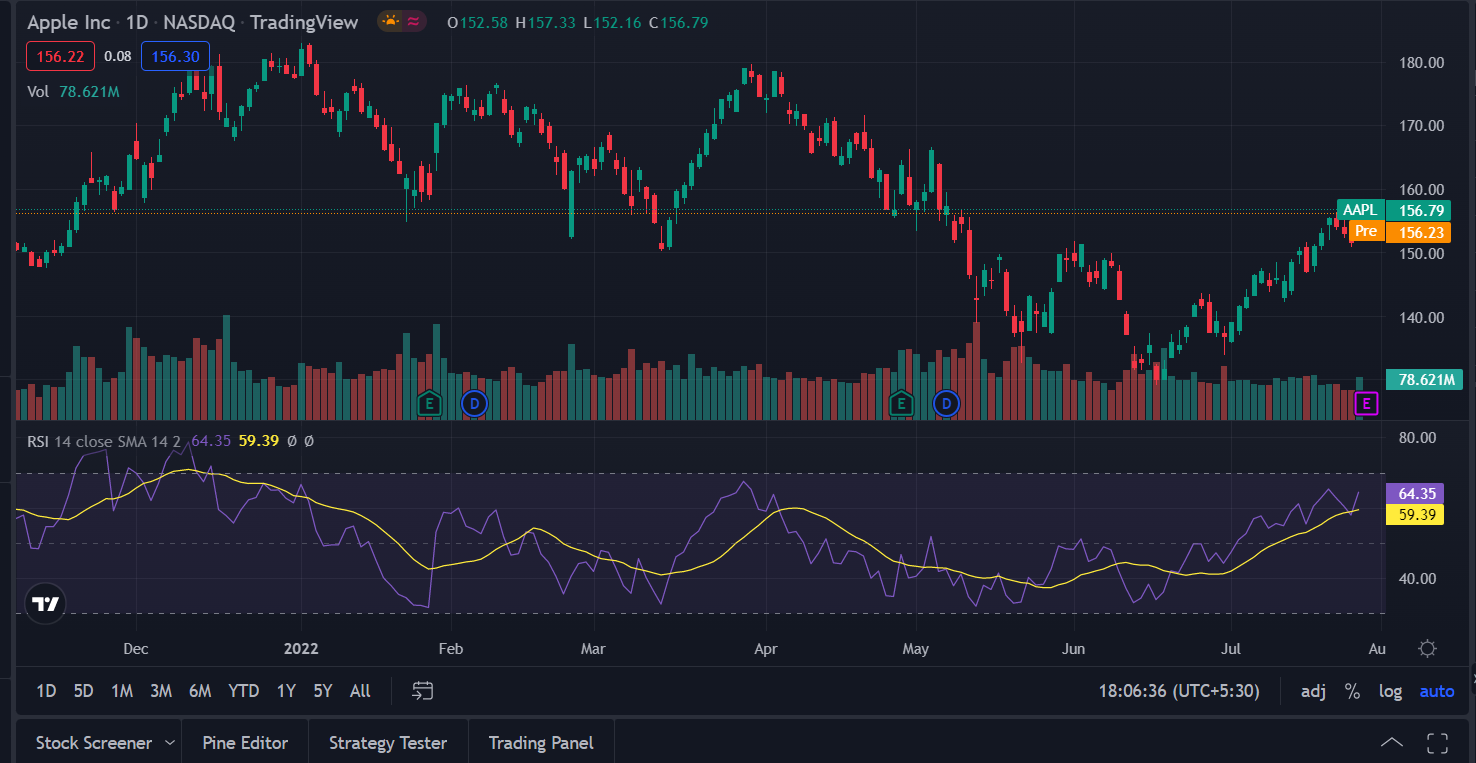Expand bottom panel with the up chevron
1476x763 pixels.
tap(1392, 742)
